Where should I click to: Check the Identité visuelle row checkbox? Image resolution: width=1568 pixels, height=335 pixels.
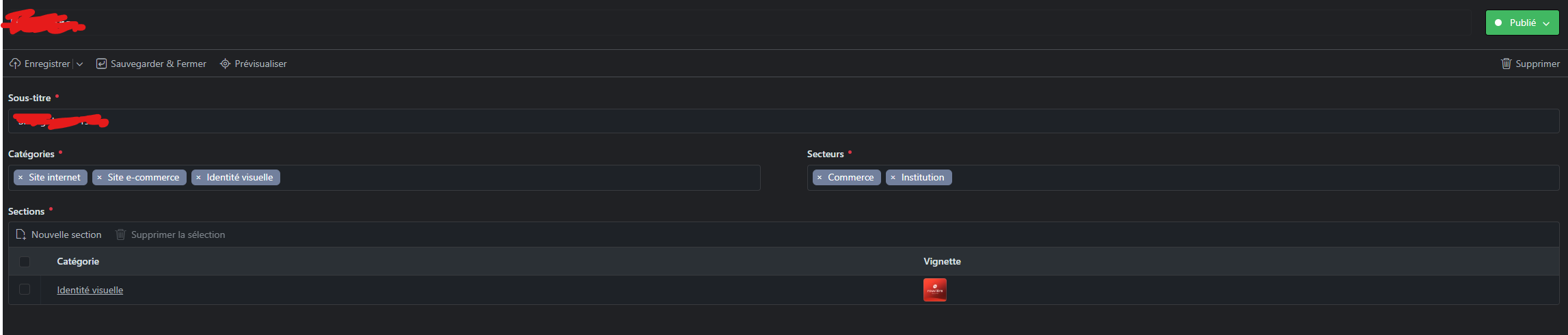tap(25, 290)
